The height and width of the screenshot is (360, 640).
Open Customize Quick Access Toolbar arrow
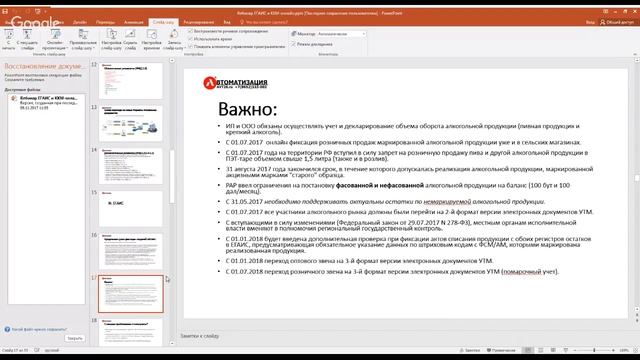(46, 11)
